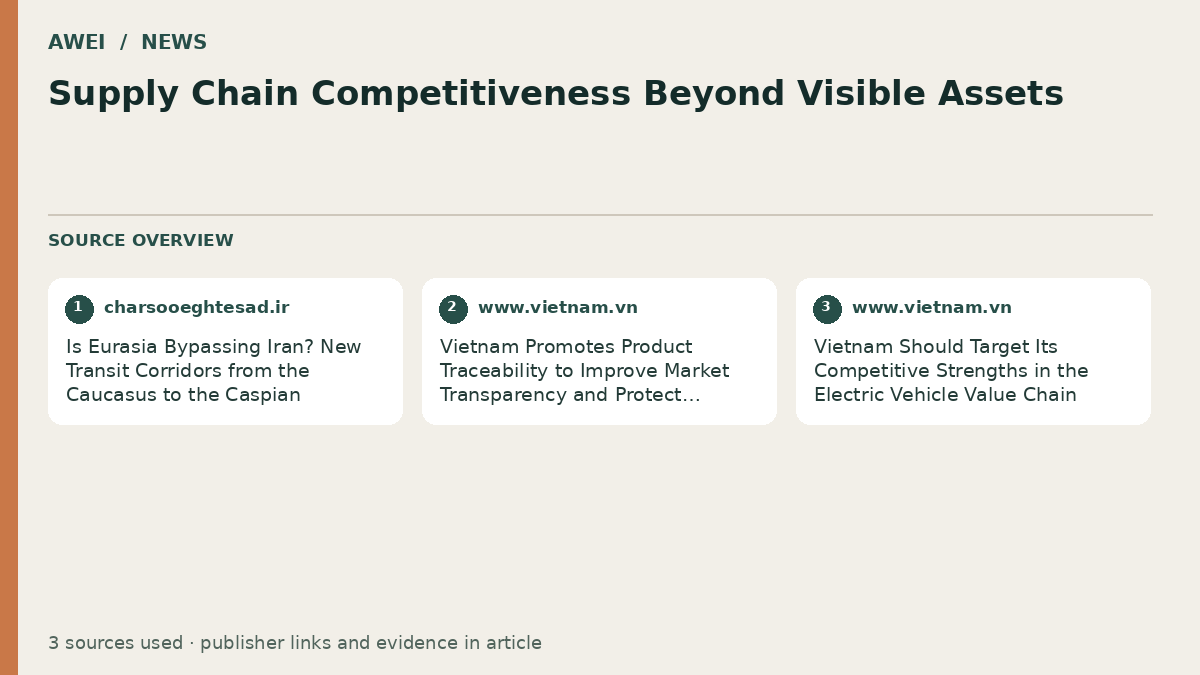The height and width of the screenshot is (675, 1200).
Task: Click the third source card
Action: click(x=973, y=351)
